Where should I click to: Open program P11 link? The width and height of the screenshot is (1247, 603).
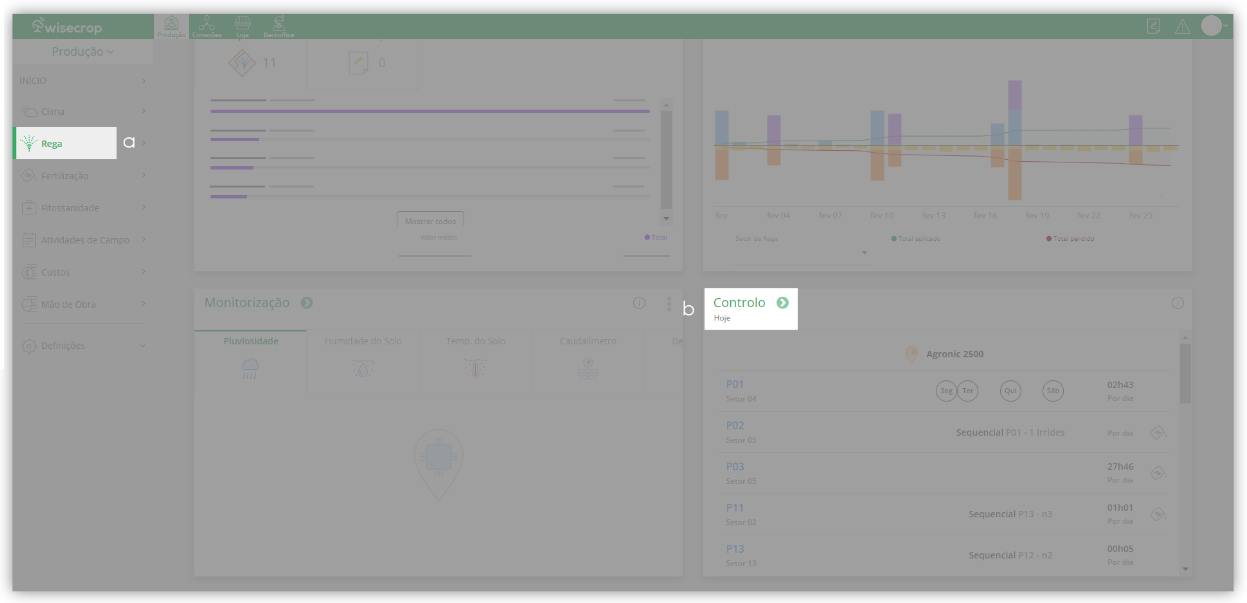pos(735,508)
